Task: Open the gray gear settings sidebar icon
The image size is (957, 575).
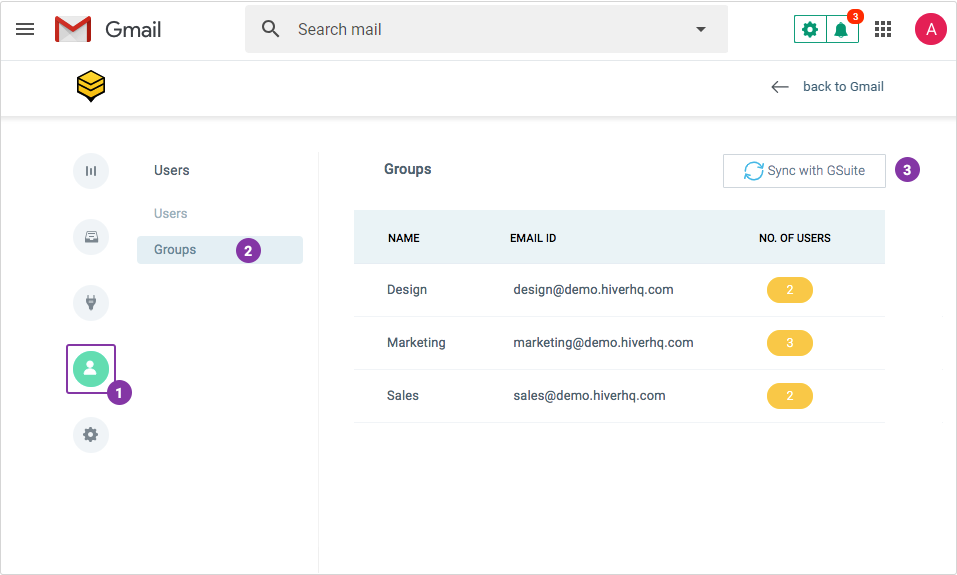Action: (91, 435)
